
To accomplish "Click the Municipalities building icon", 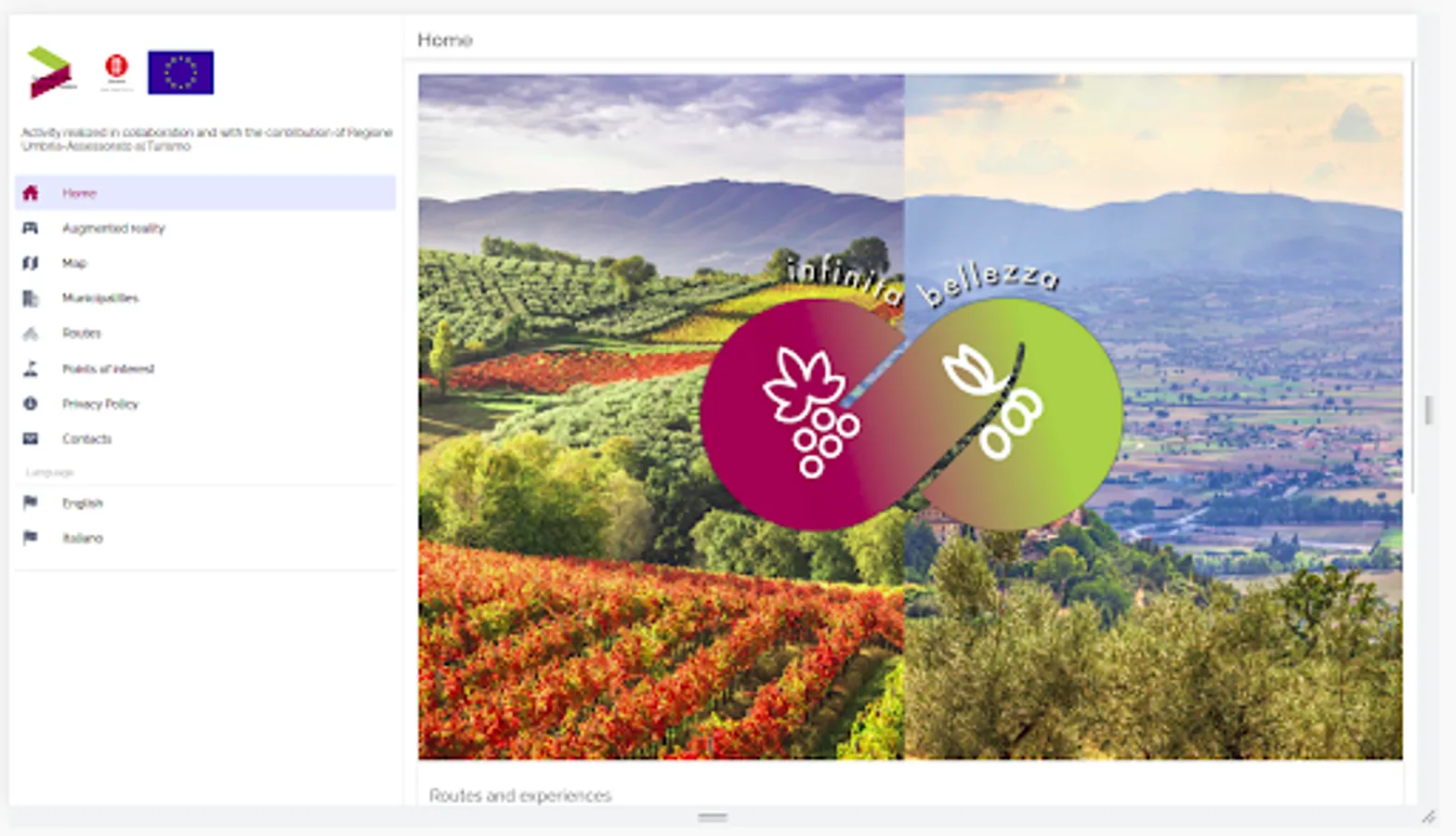I will point(31,298).
